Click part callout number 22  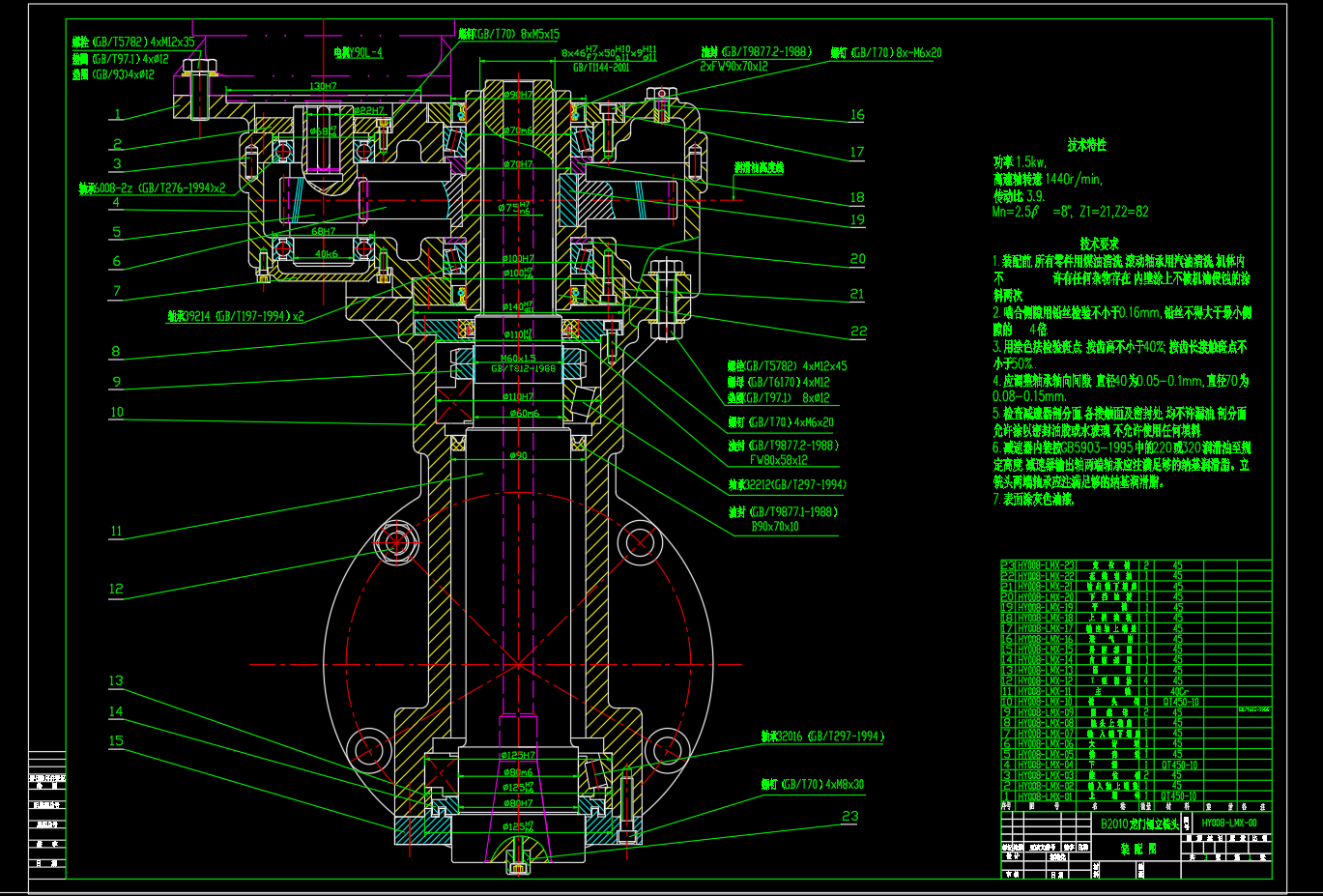click(x=859, y=331)
